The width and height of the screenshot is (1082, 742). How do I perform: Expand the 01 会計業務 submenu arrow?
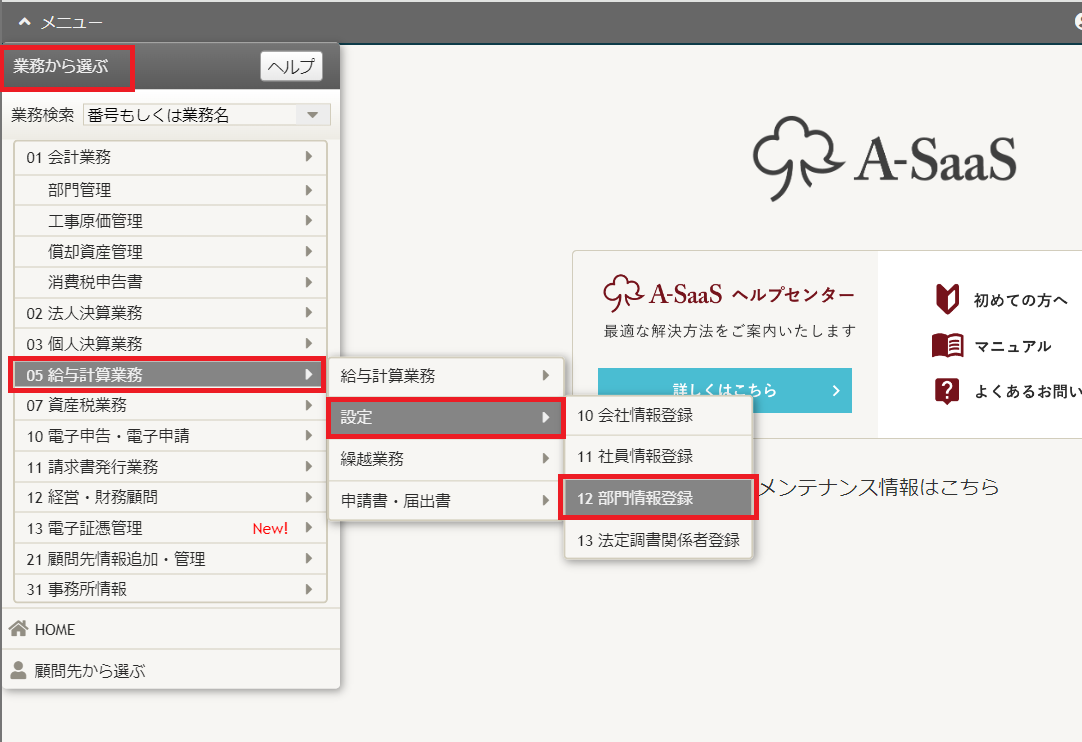[x=308, y=157]
